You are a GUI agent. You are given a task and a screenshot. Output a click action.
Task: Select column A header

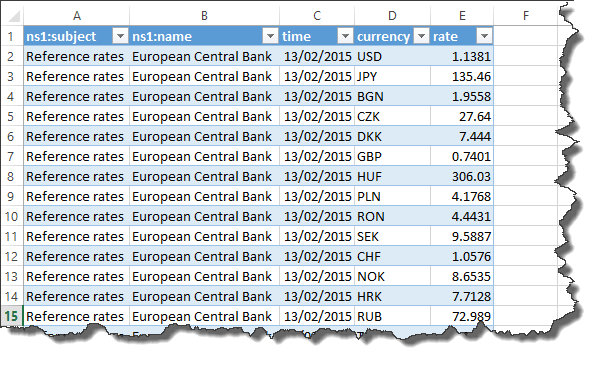pyautogui.click(x=77, y=16)
